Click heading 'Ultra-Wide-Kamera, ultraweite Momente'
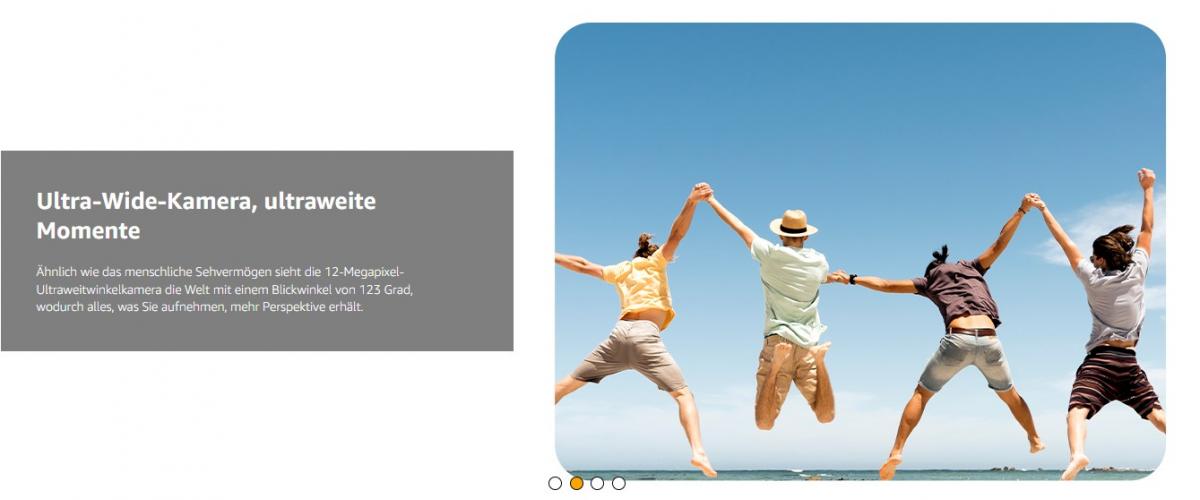This screenshot has height=500, width=1200. coord(206,216)
